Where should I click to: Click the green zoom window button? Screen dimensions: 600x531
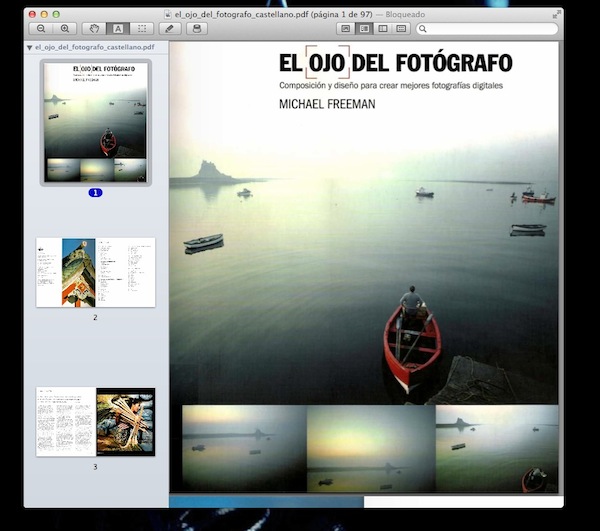[56, 15]
